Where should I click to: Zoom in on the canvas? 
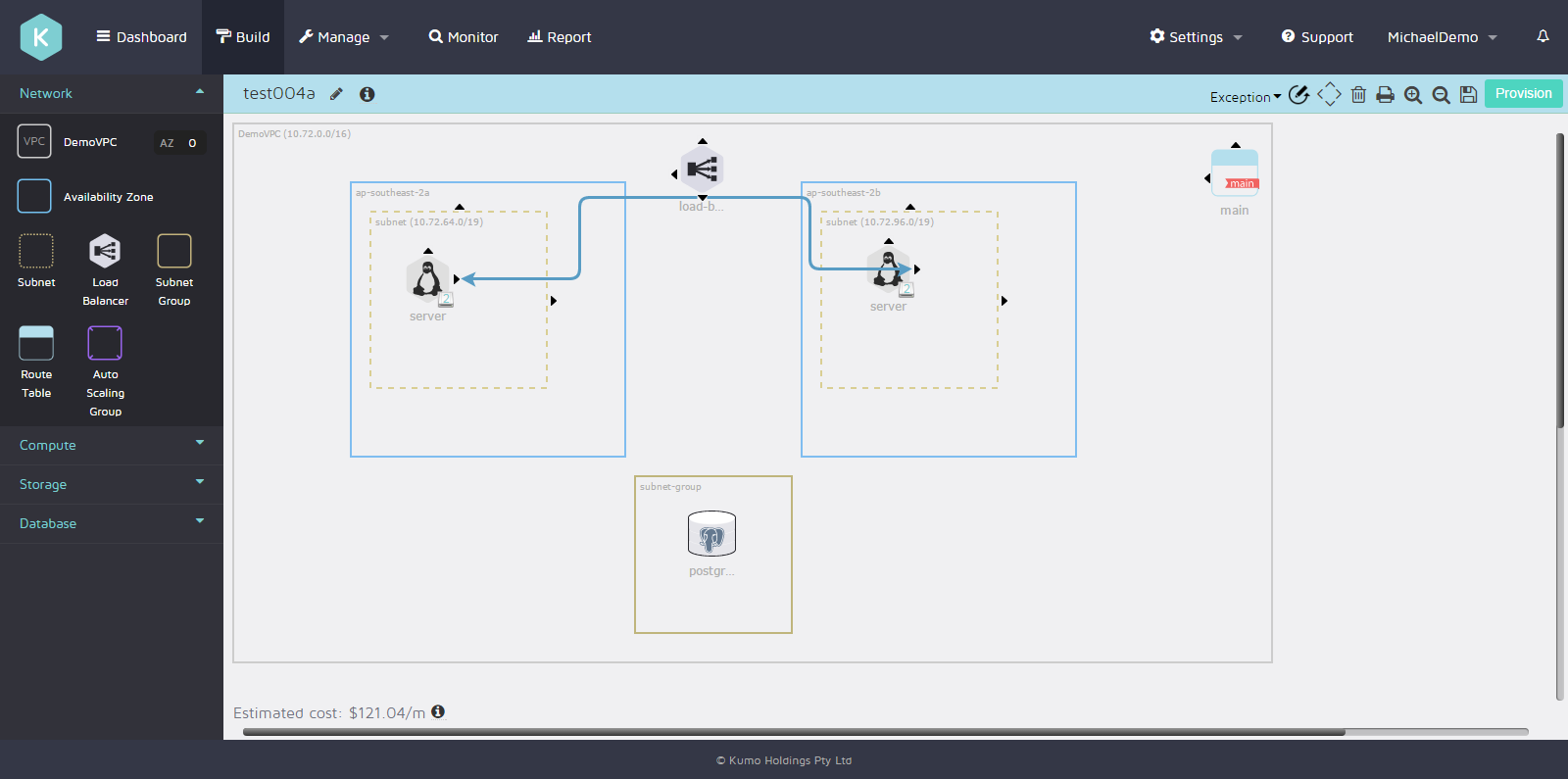(1412, 95)
